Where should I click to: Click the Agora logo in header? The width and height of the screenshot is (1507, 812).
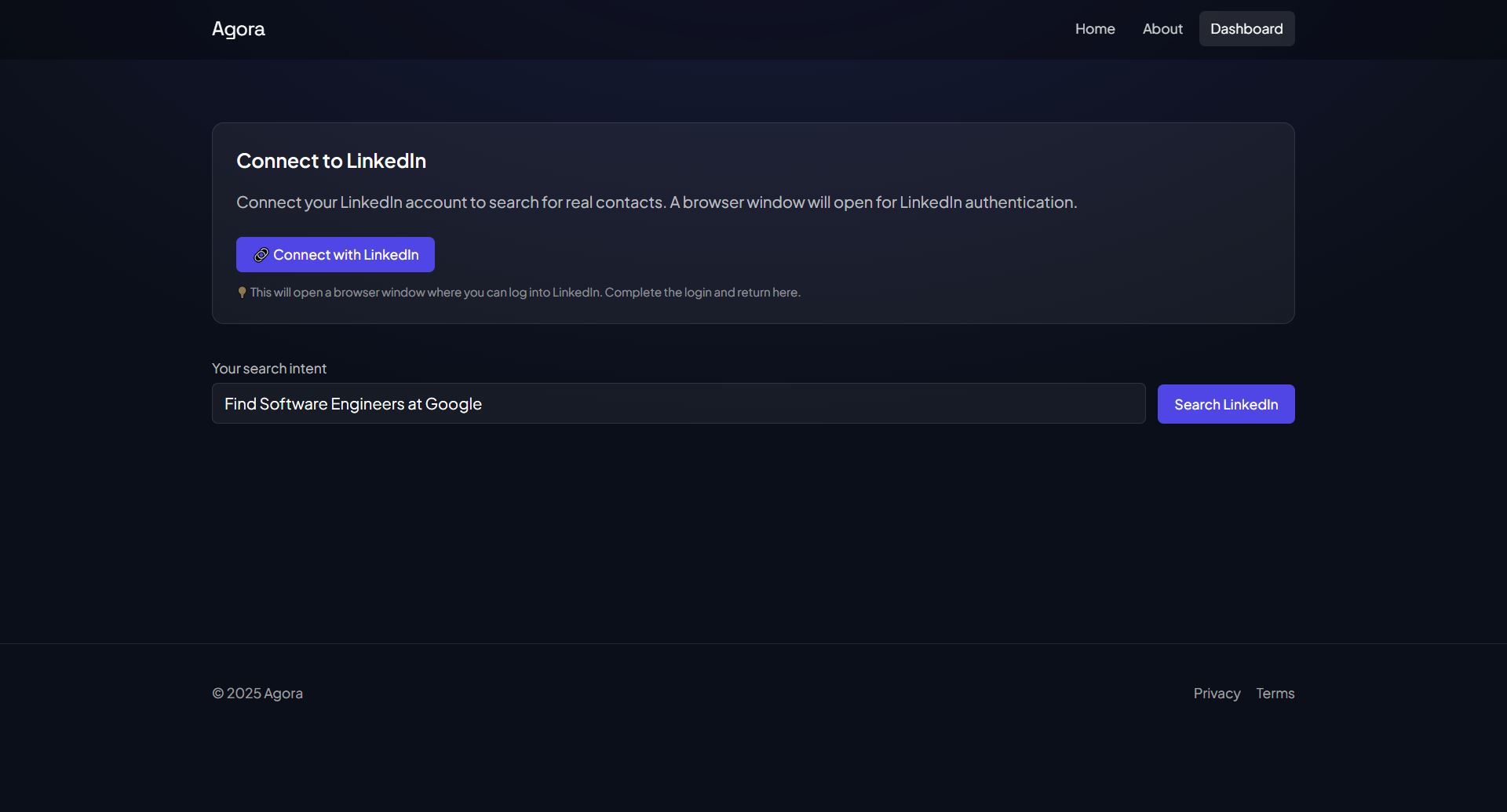238,29
